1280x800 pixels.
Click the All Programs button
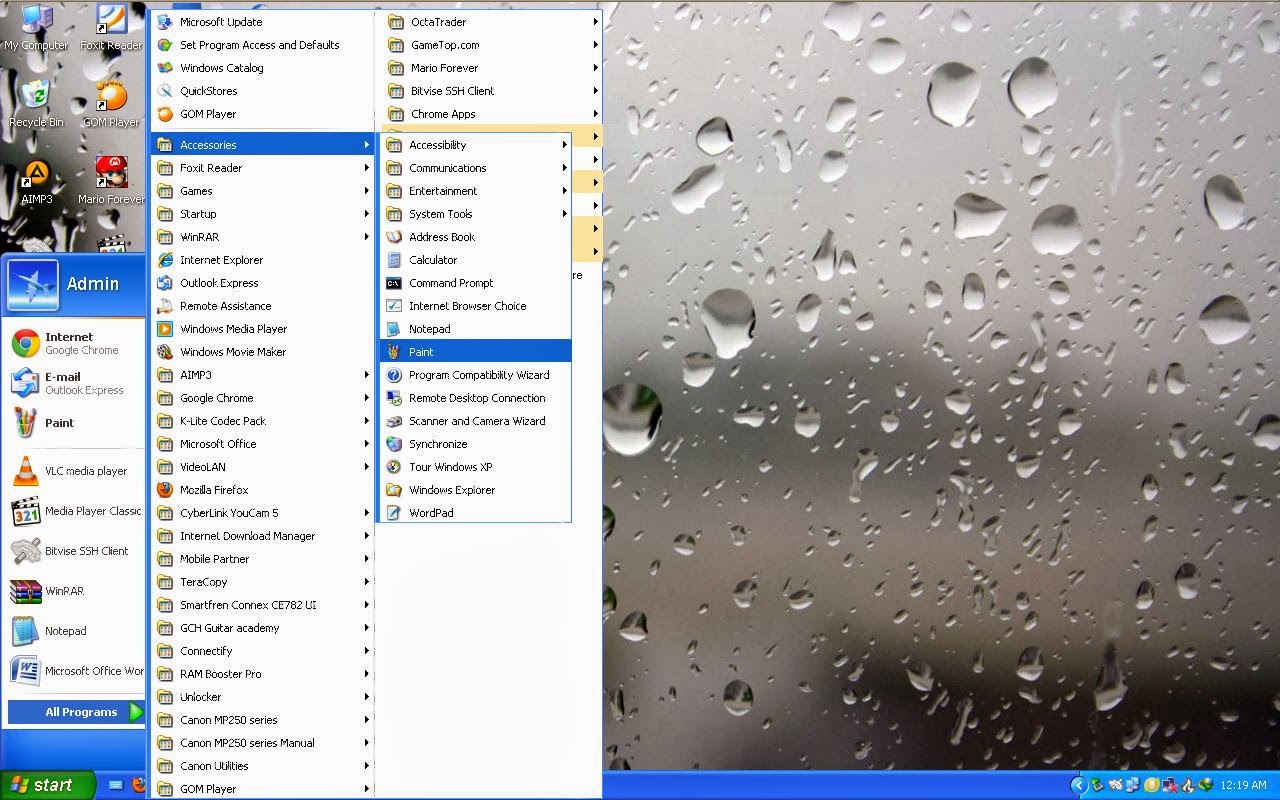tap(76, 712)
